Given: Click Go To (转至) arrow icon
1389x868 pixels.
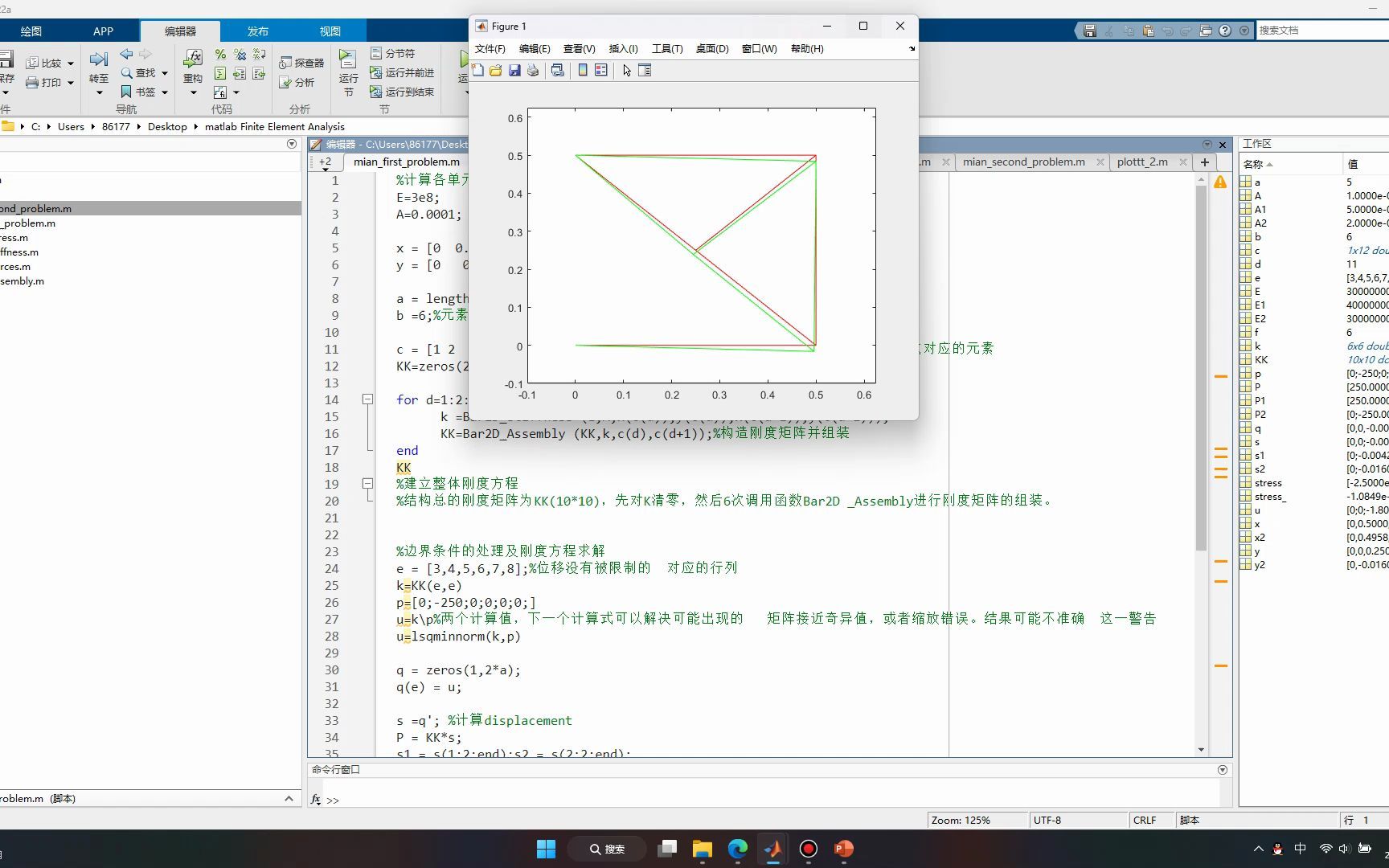Looking at the screenshot, I should tap(99, 59).
